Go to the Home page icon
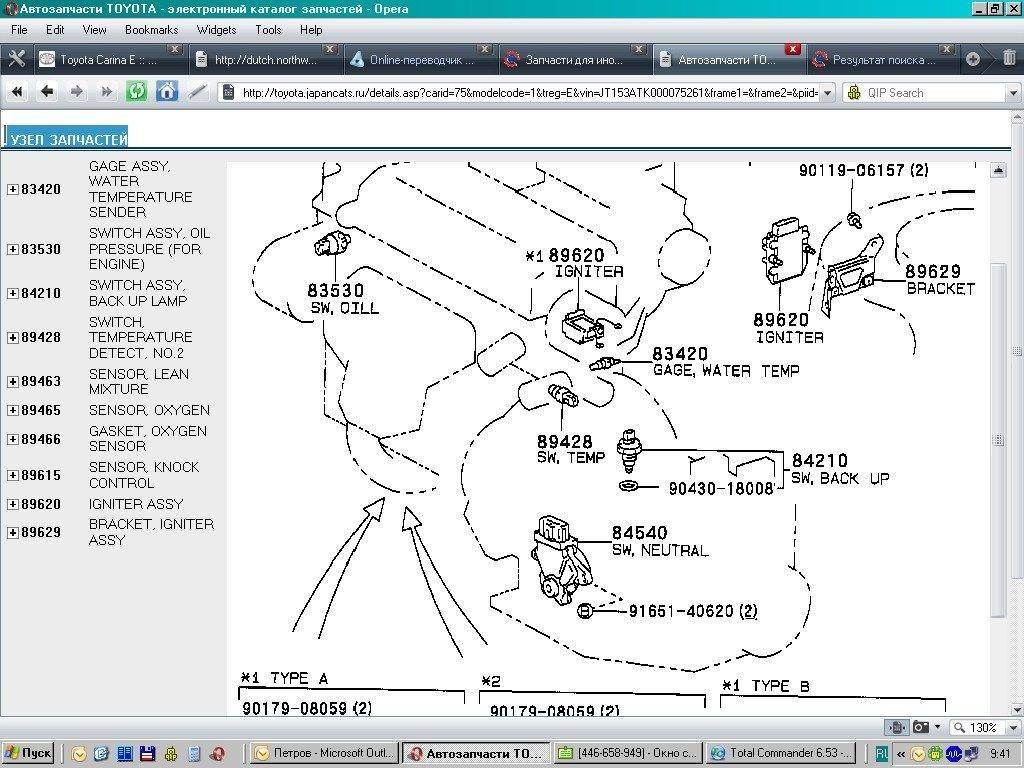The image size is (1024, 768). pyautogui.click(x=166, y=92)
